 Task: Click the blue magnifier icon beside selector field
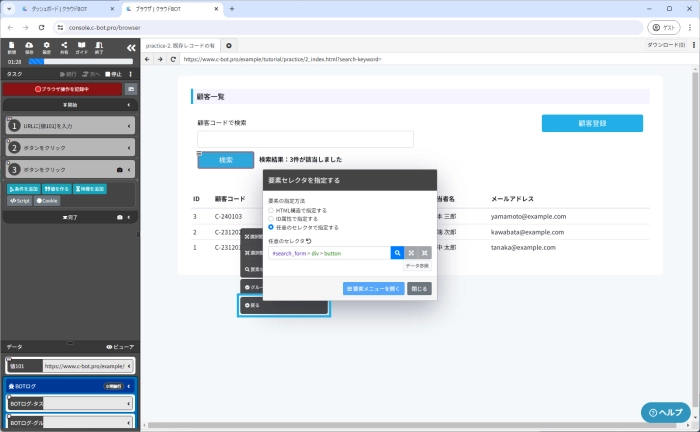pyautogui.click(x=397, y=253)
